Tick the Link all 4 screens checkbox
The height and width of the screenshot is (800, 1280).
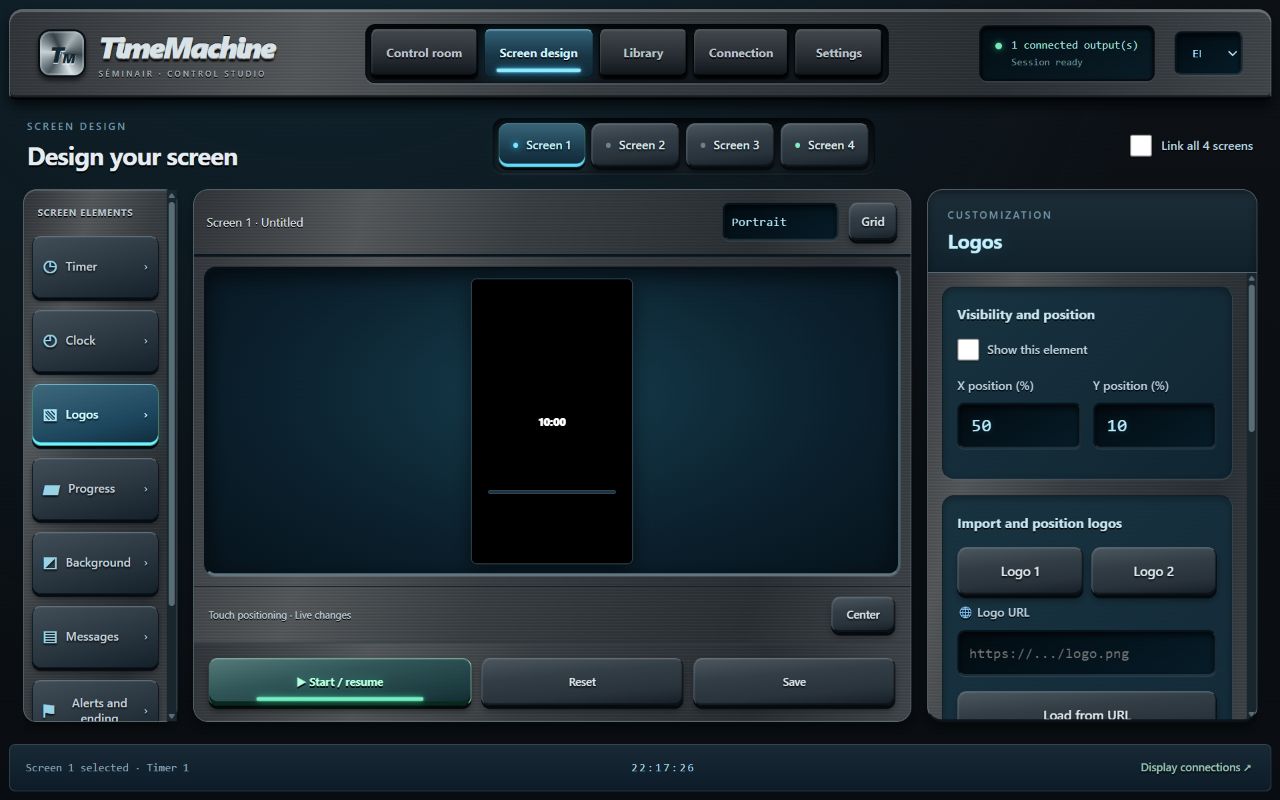(x=1141, y=146)
